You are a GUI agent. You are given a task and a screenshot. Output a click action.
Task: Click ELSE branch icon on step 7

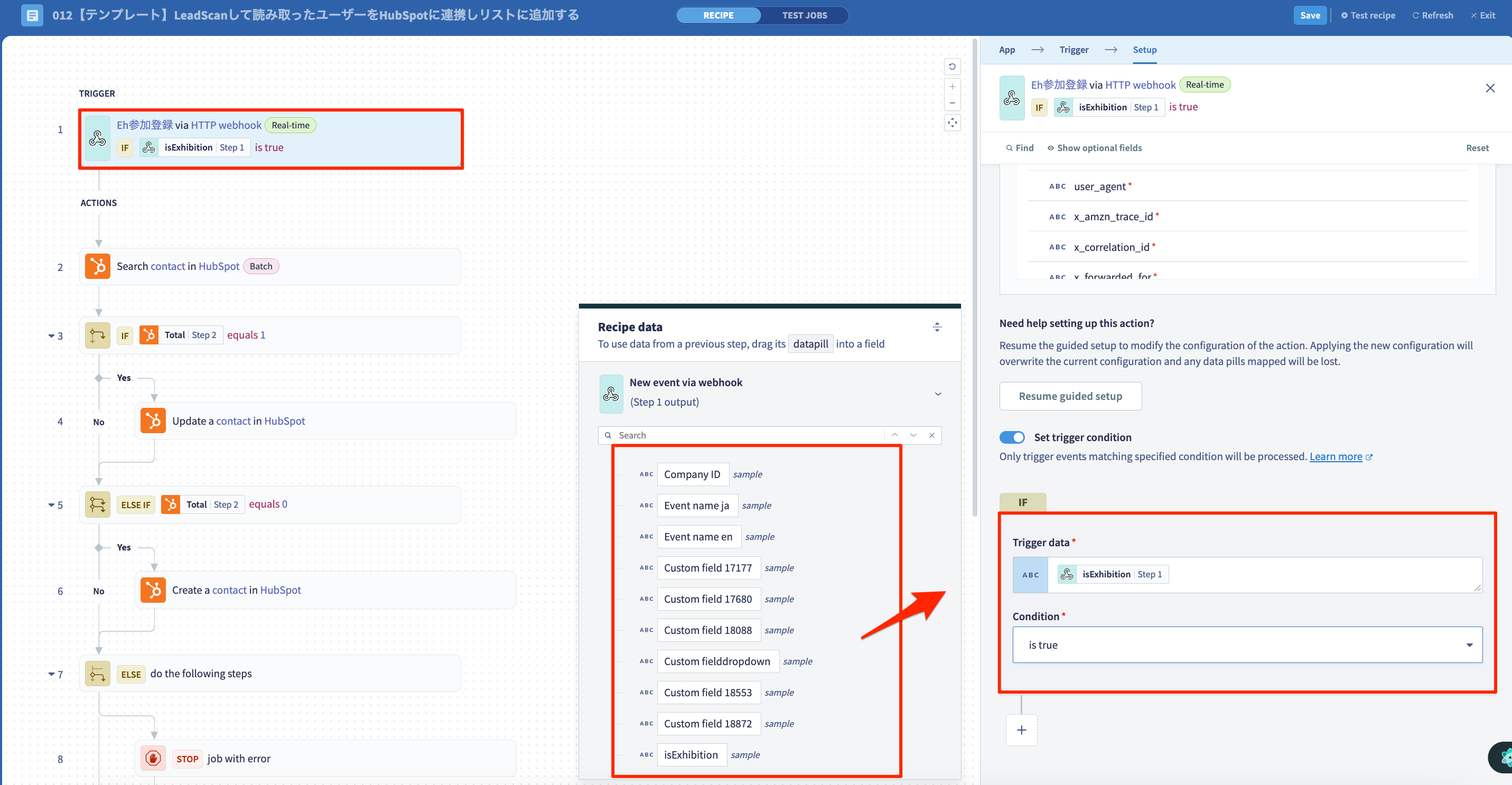point(97,674)
